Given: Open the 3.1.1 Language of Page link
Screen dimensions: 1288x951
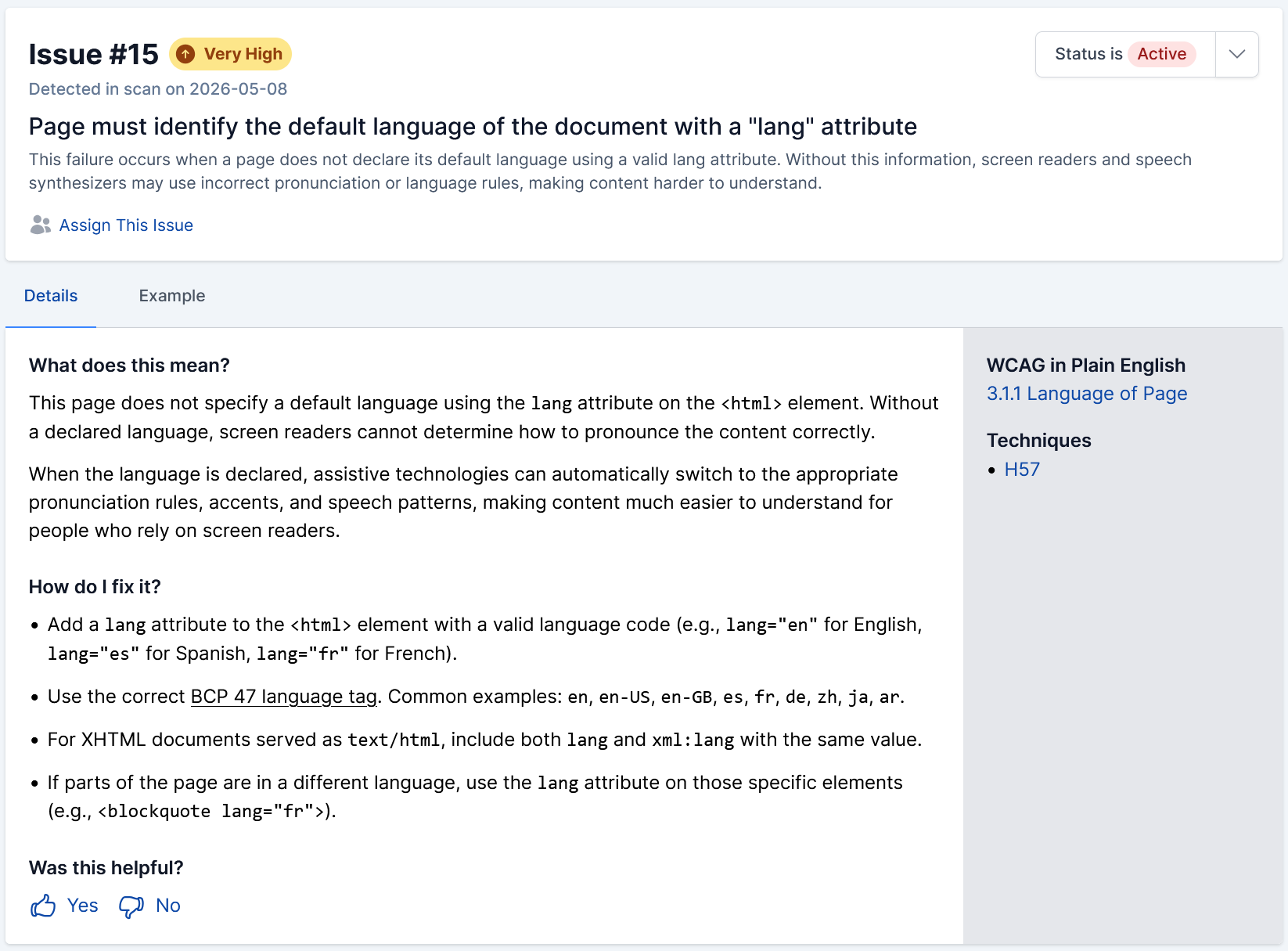Looking at the screenshot, I should tap(1087, 394).
